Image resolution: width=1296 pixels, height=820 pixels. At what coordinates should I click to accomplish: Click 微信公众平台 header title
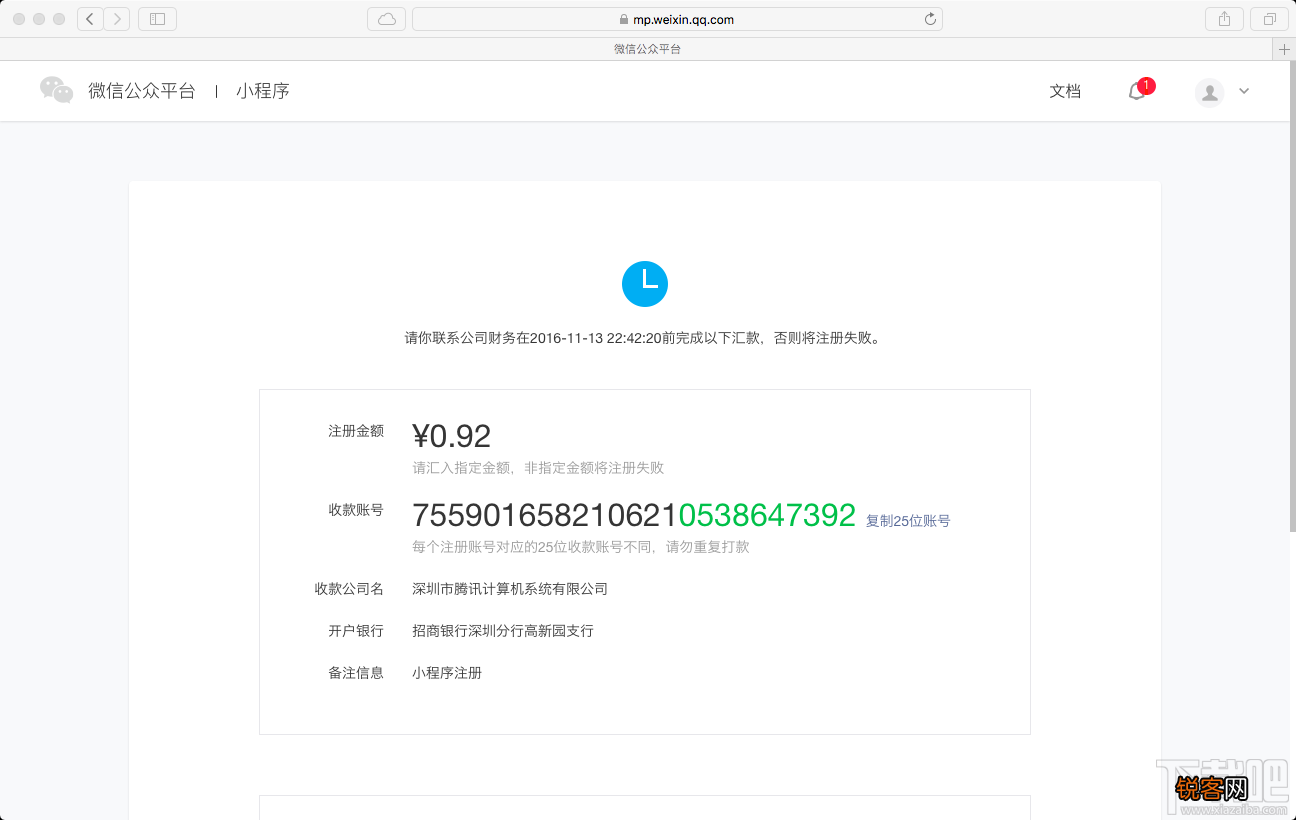tap(142, 91)
